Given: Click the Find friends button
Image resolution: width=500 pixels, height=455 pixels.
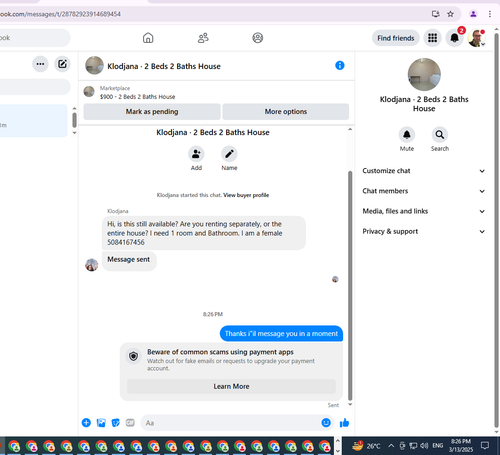Looking at the screenshot, I should click(396, 38).
